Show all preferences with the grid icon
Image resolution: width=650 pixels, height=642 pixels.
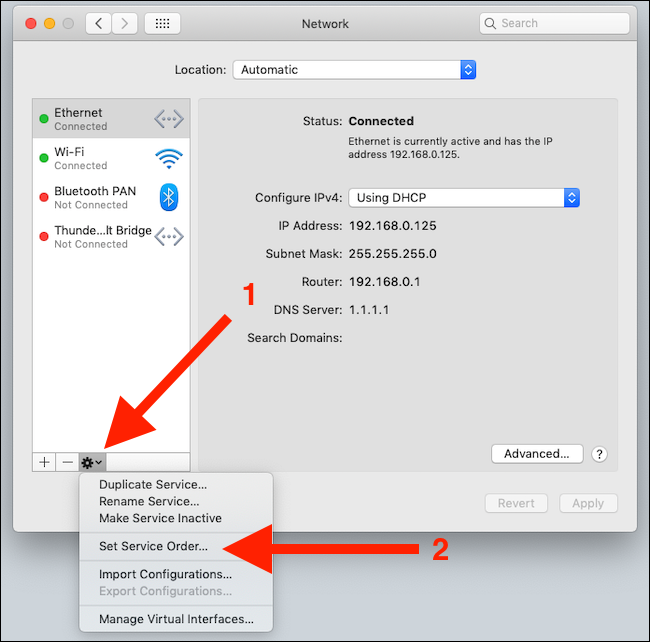[162, 24]
